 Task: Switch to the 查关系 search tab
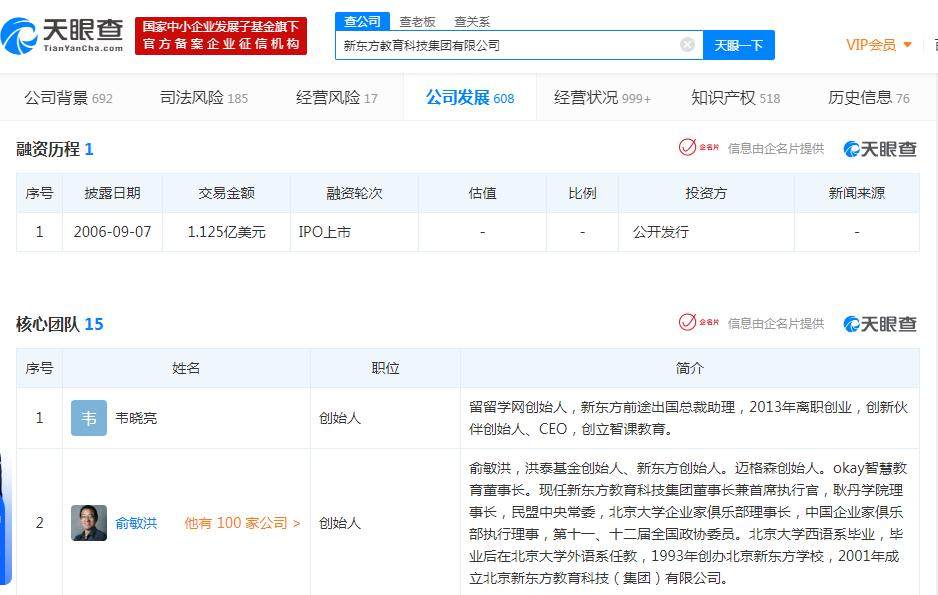click(472, 22)
